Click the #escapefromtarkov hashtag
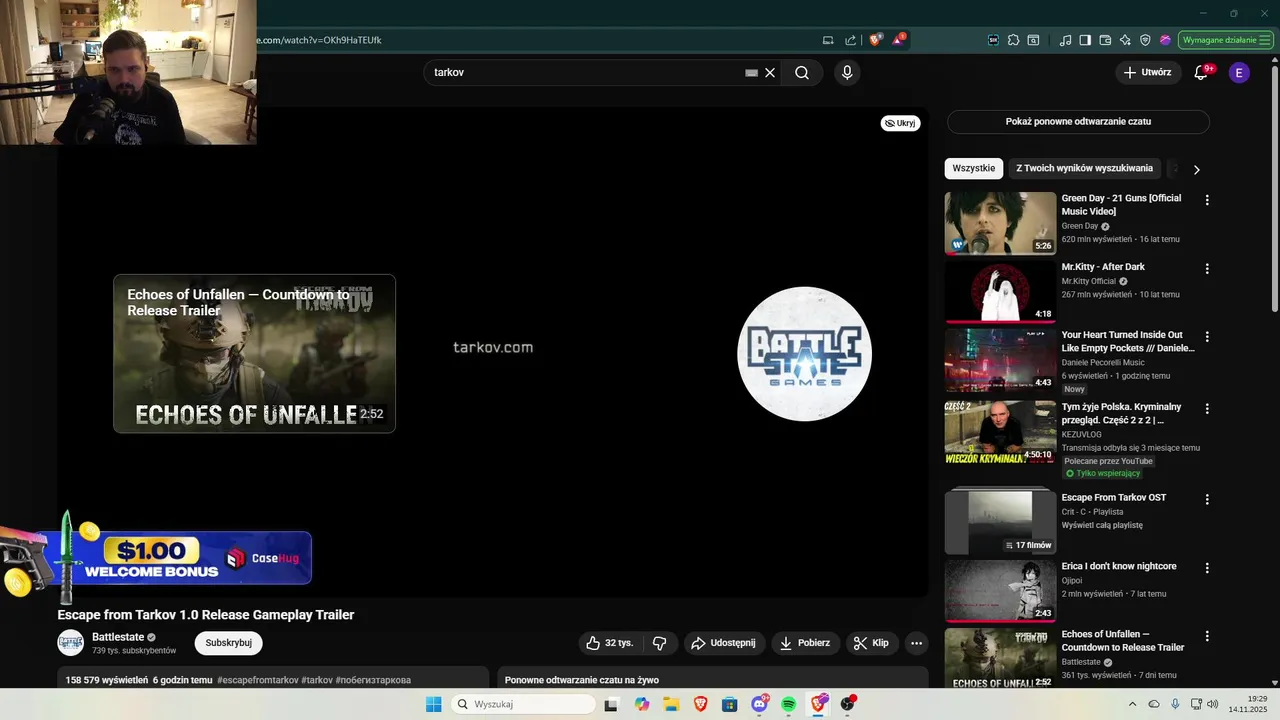This screenshot has height=720, width=1280. (257, 680)
